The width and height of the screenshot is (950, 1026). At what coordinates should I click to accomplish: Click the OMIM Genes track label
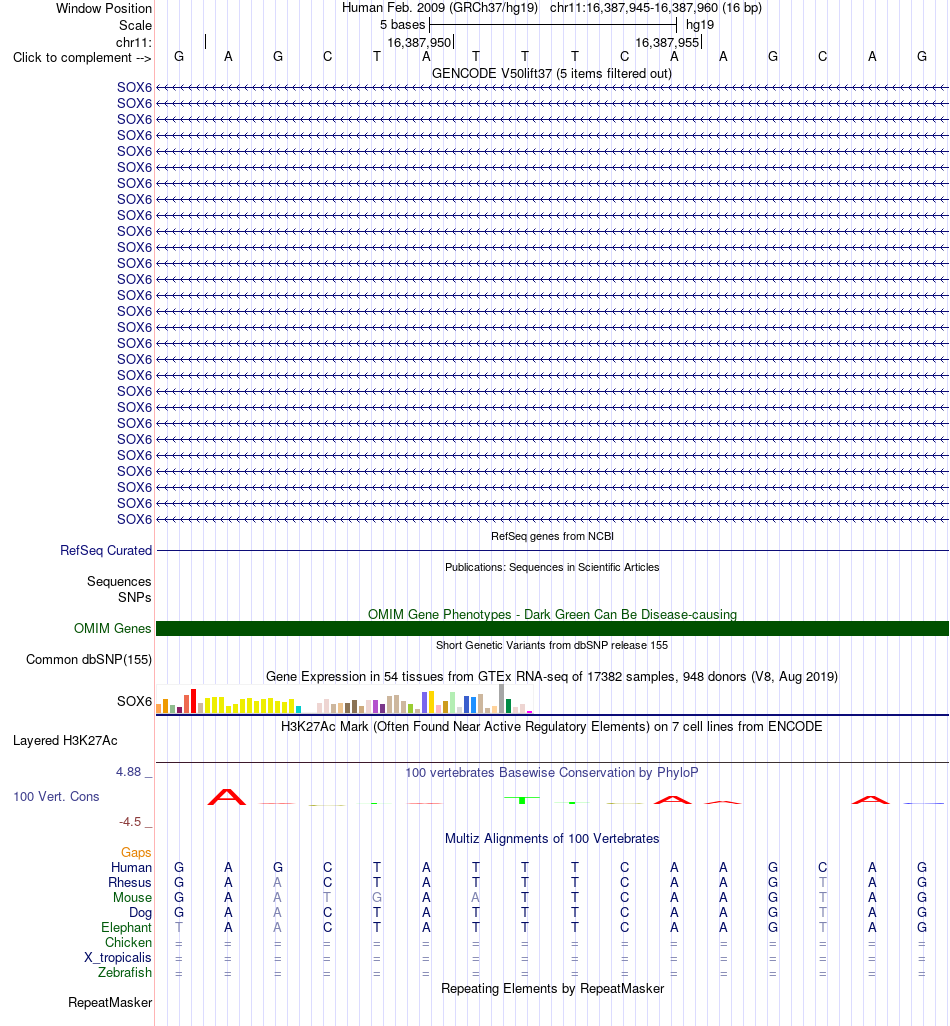pos(113,628)
